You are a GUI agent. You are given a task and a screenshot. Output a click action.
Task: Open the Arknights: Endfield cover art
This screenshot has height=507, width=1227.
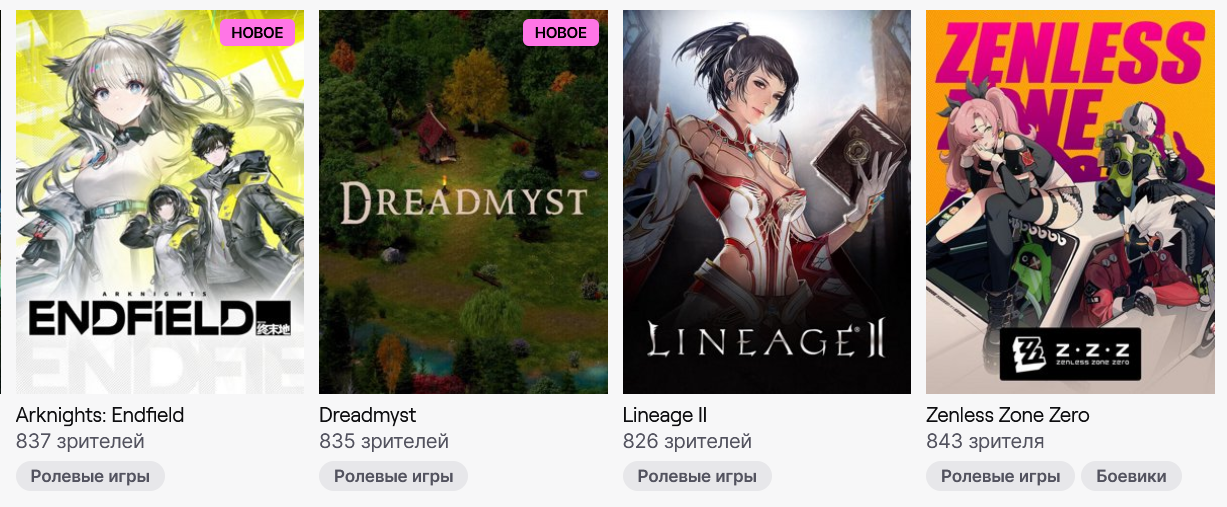pyautogui.click(x=160, y=202)
